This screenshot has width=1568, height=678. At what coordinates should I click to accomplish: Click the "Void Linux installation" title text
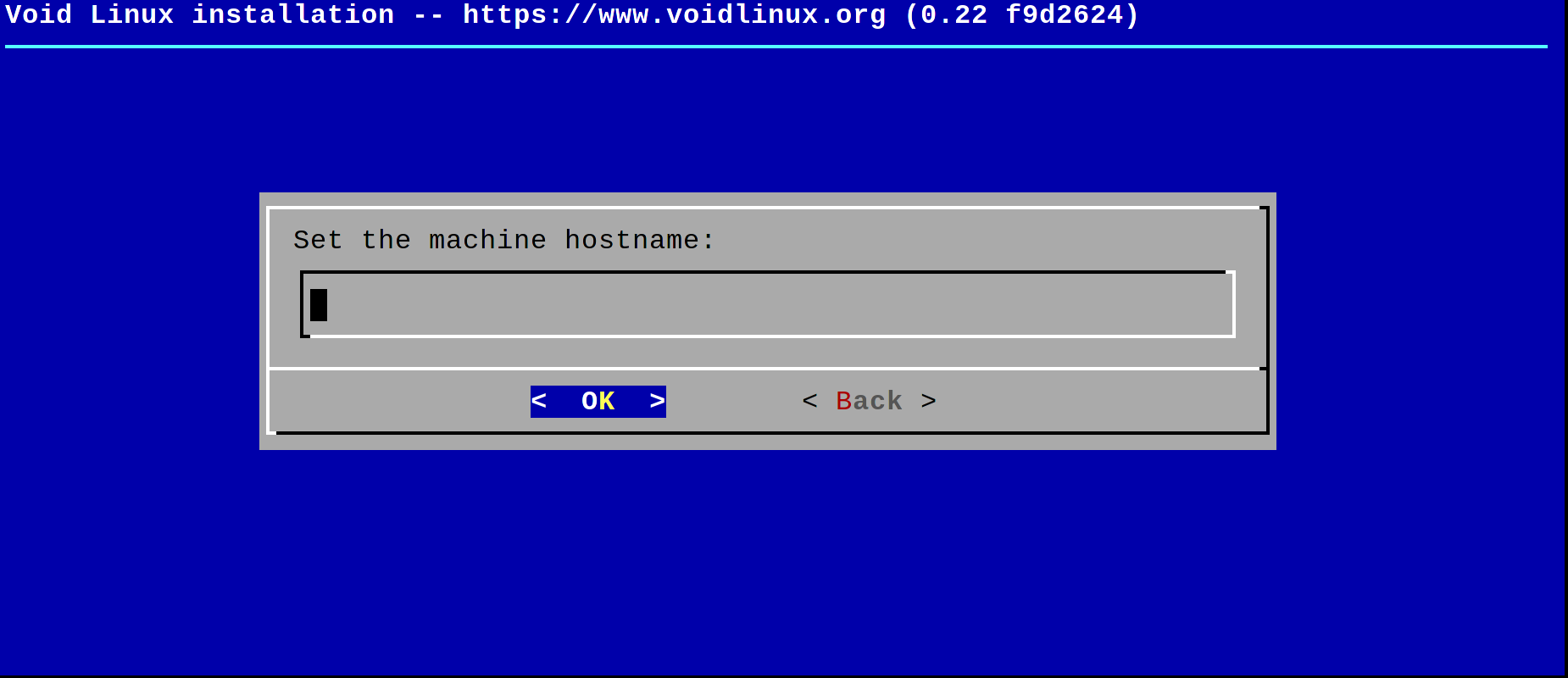(199, 15)
